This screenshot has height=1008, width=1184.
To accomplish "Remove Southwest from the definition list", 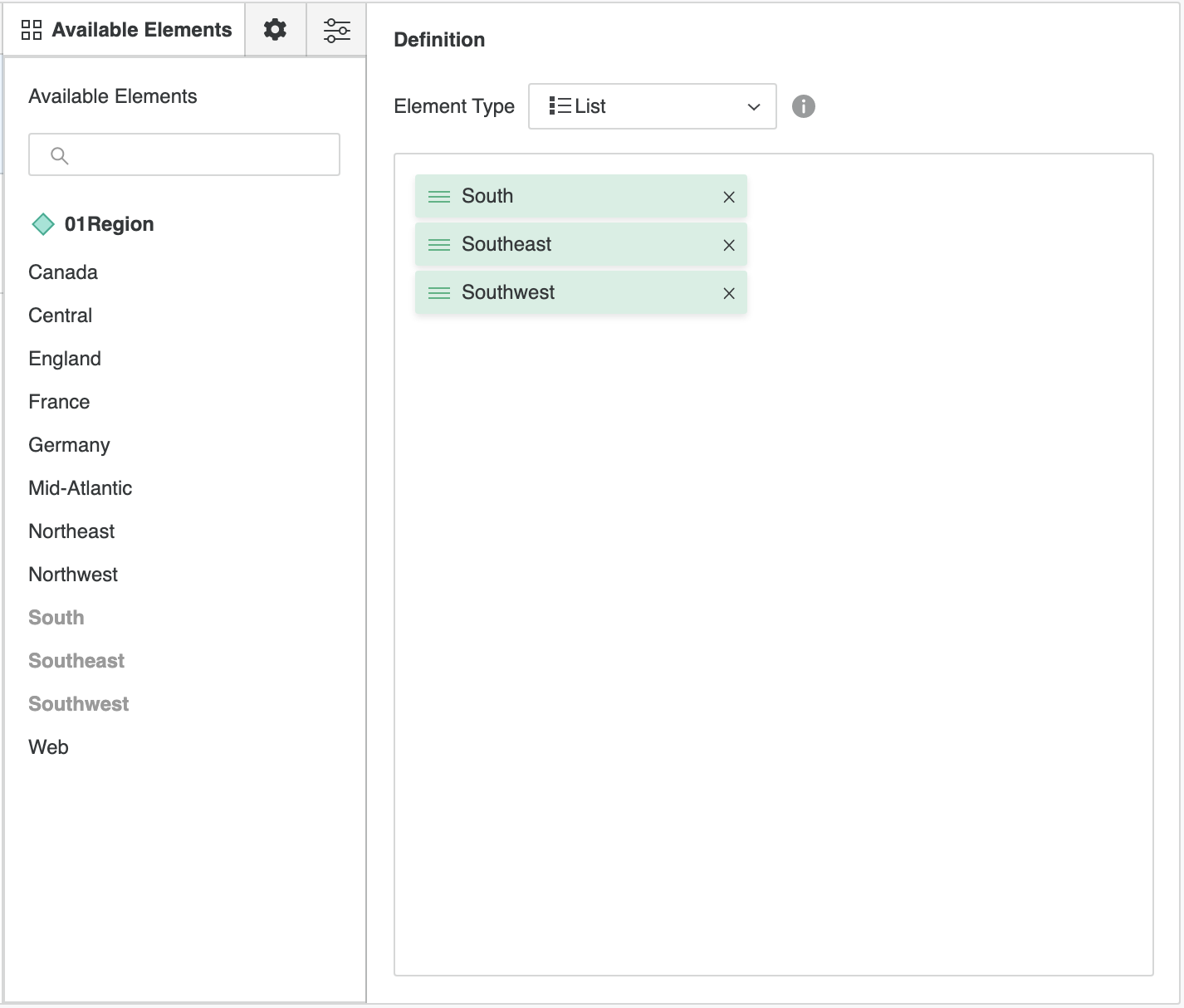I will click(728, 293).
